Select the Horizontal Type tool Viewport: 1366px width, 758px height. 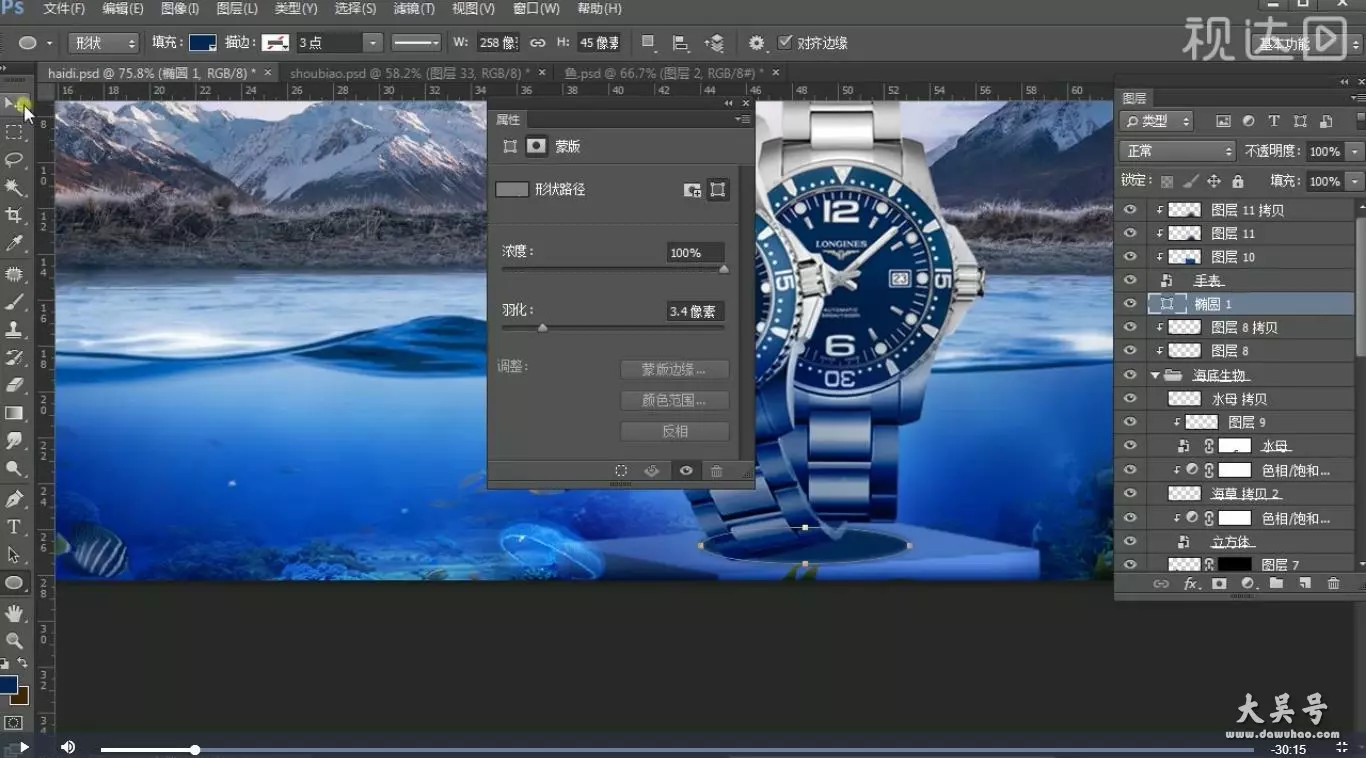(x=14, y=527)
